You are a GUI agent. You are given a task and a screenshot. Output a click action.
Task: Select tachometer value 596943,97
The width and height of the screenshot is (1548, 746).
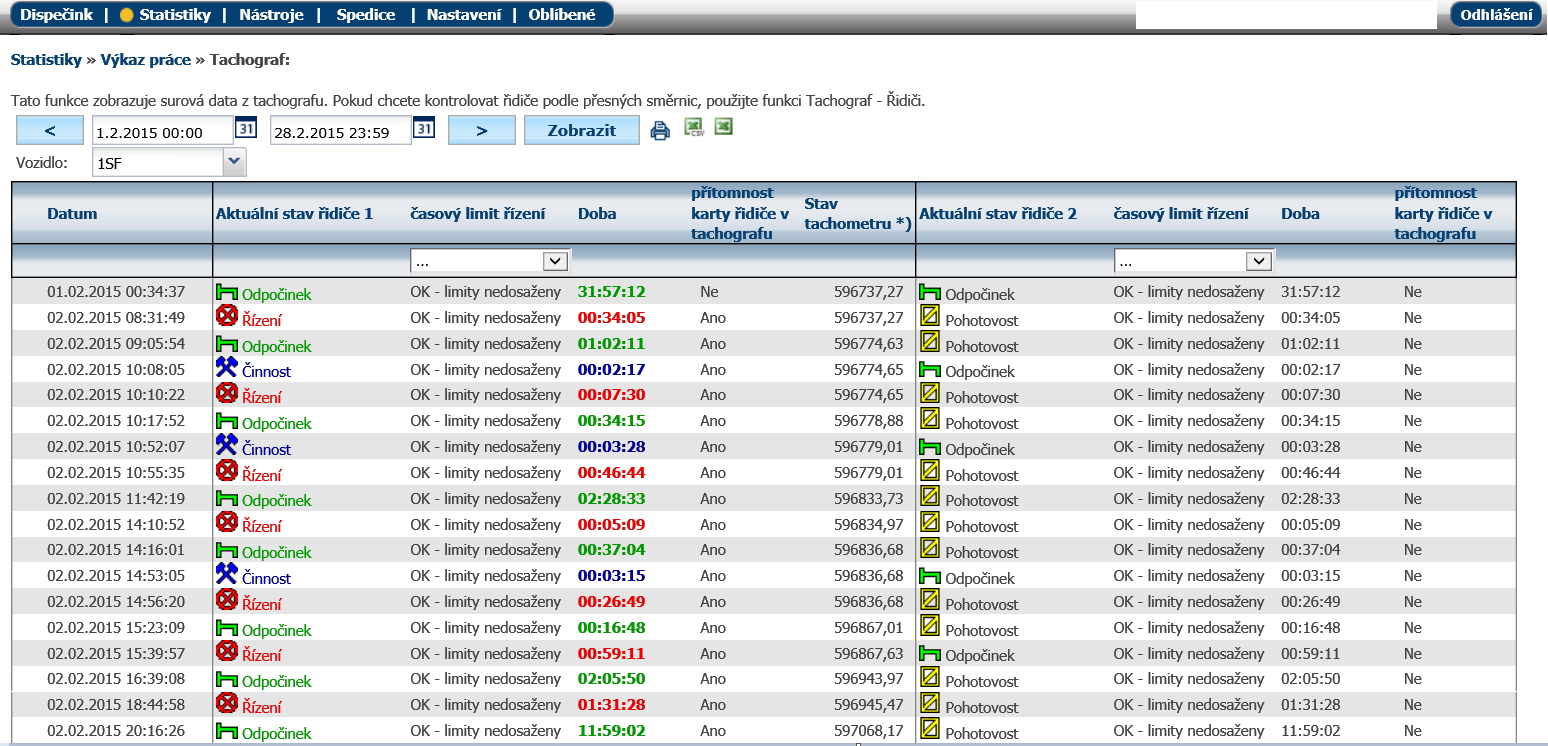pyautogui.click(x=869, y=679)
